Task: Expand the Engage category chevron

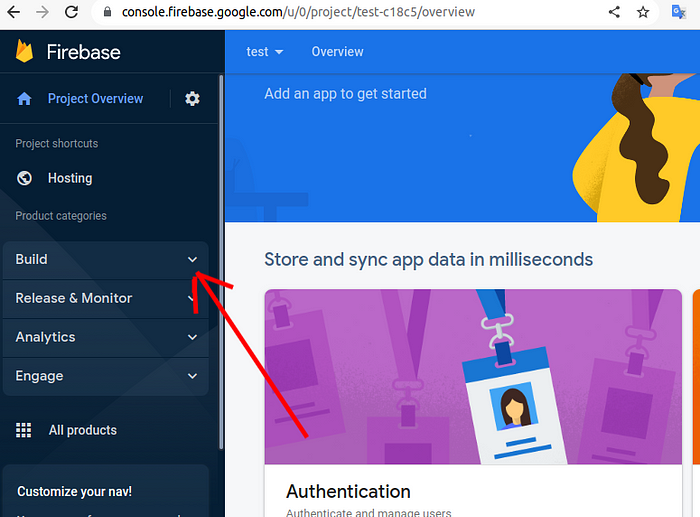Action: pos(192,376)
